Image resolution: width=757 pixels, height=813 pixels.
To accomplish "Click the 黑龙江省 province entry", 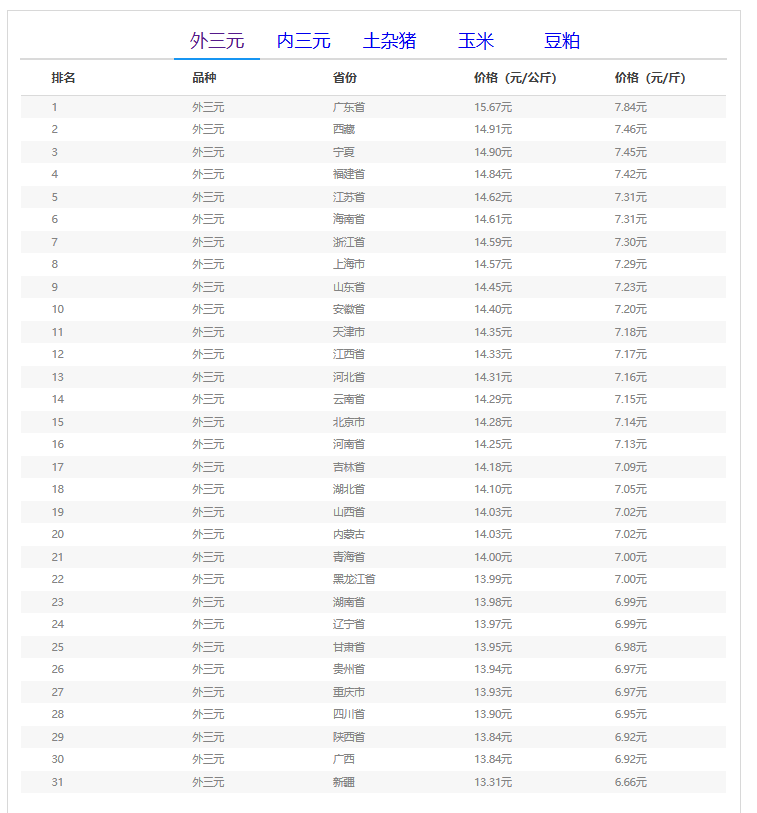I will click(x=354, y=579).
